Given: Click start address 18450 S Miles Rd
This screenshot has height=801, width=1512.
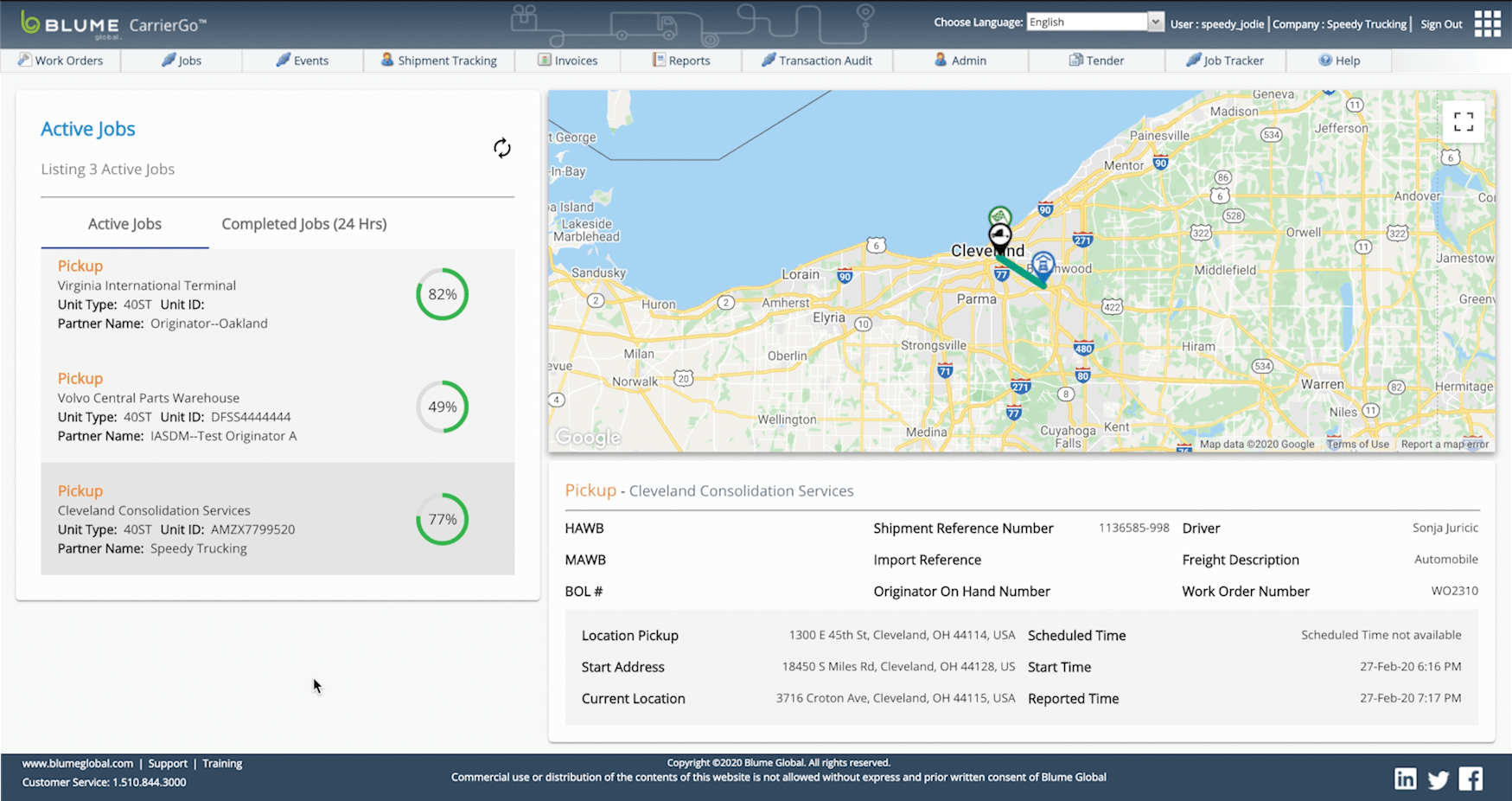Looking at the screenshot, I should coord(898,667).
